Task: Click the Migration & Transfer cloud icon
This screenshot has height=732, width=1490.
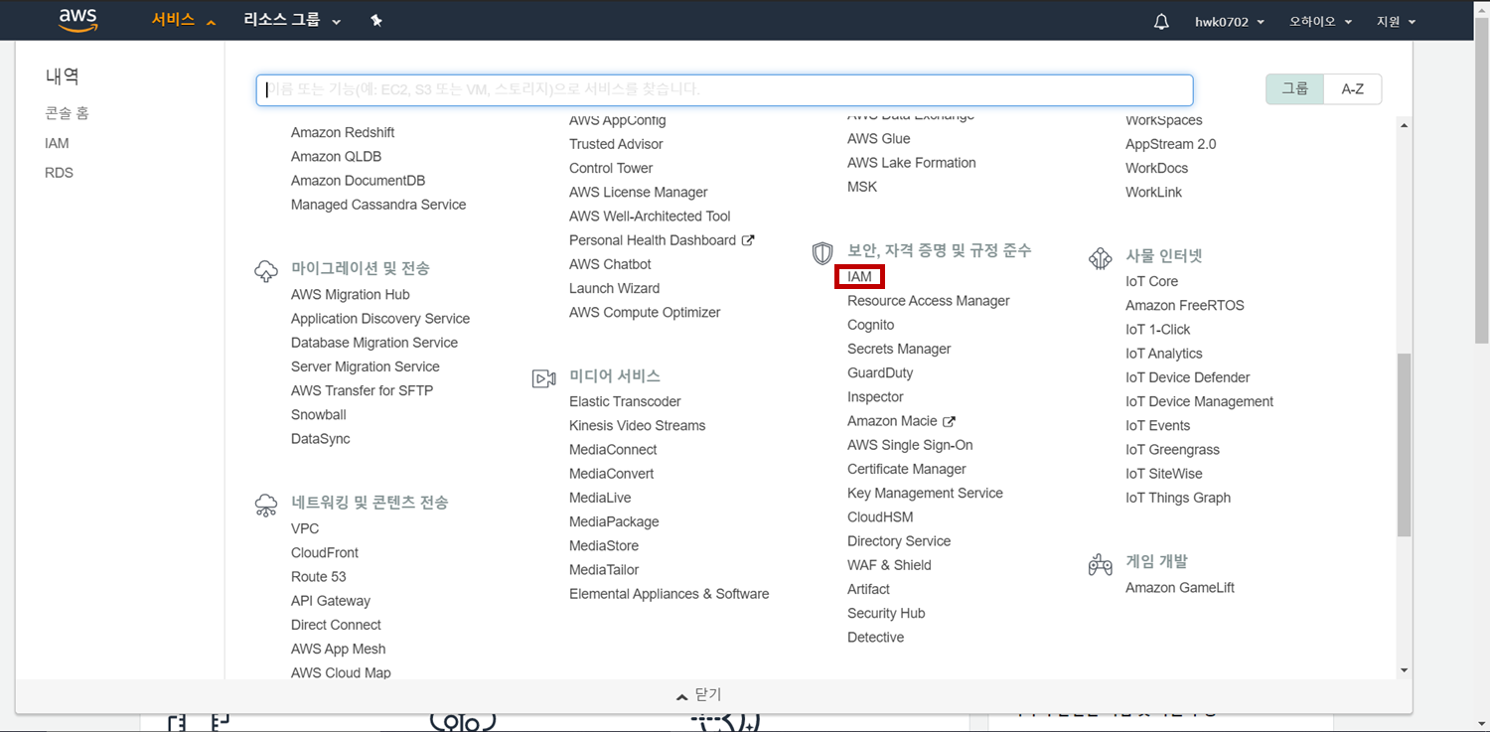Action: [x=266, y=270]
